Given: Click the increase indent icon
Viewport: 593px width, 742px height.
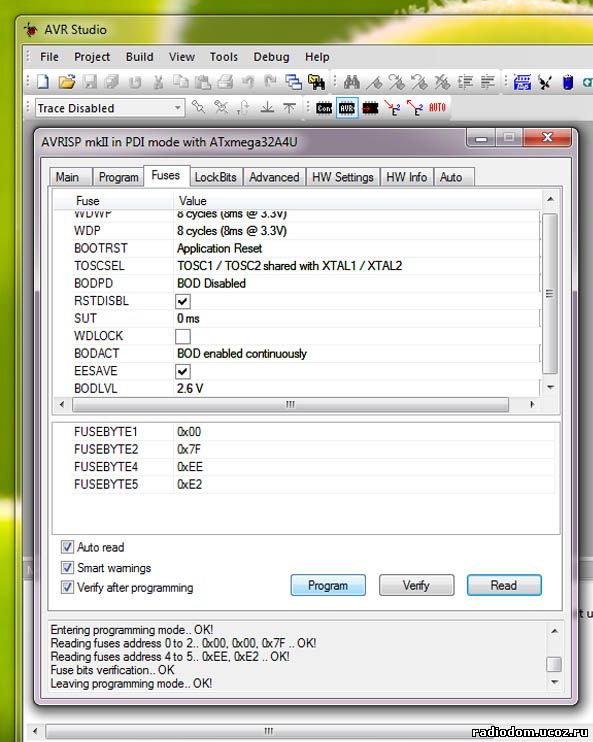Looking at the screenshot, I should [x=465, y=82].
